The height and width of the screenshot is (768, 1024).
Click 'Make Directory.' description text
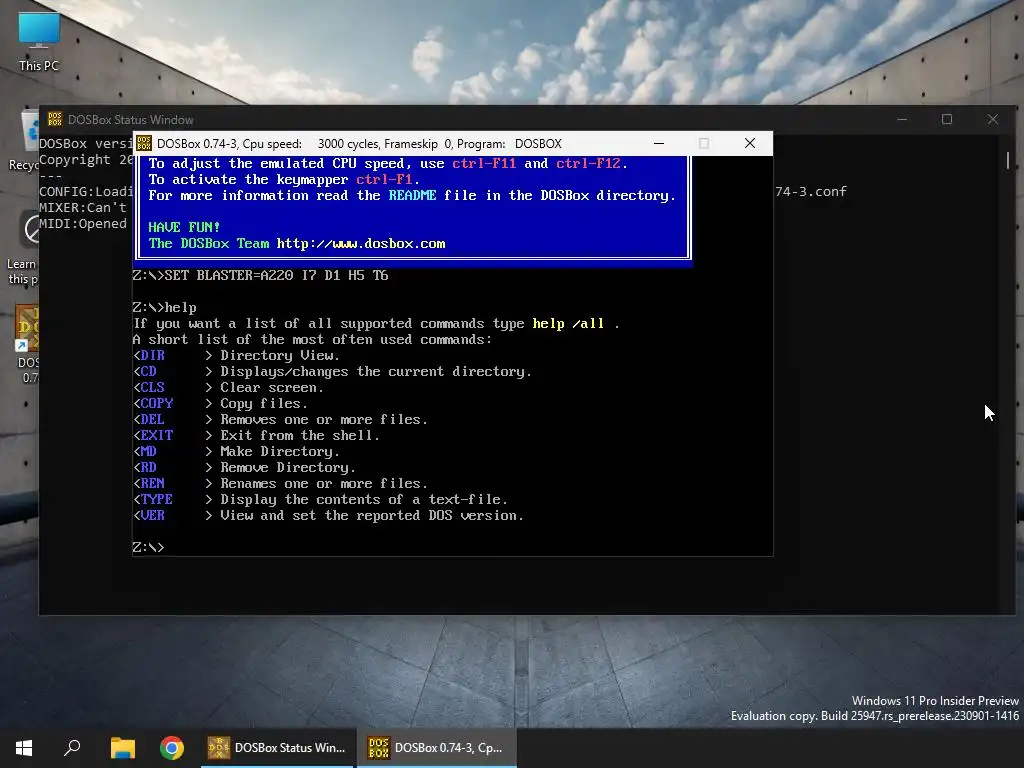point(280,451)
